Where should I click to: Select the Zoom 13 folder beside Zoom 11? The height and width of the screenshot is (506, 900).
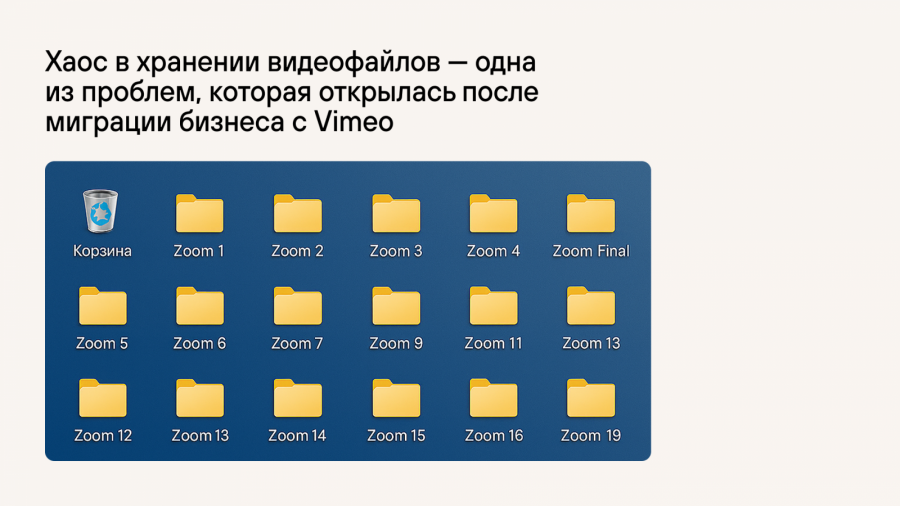pos(591,306)
